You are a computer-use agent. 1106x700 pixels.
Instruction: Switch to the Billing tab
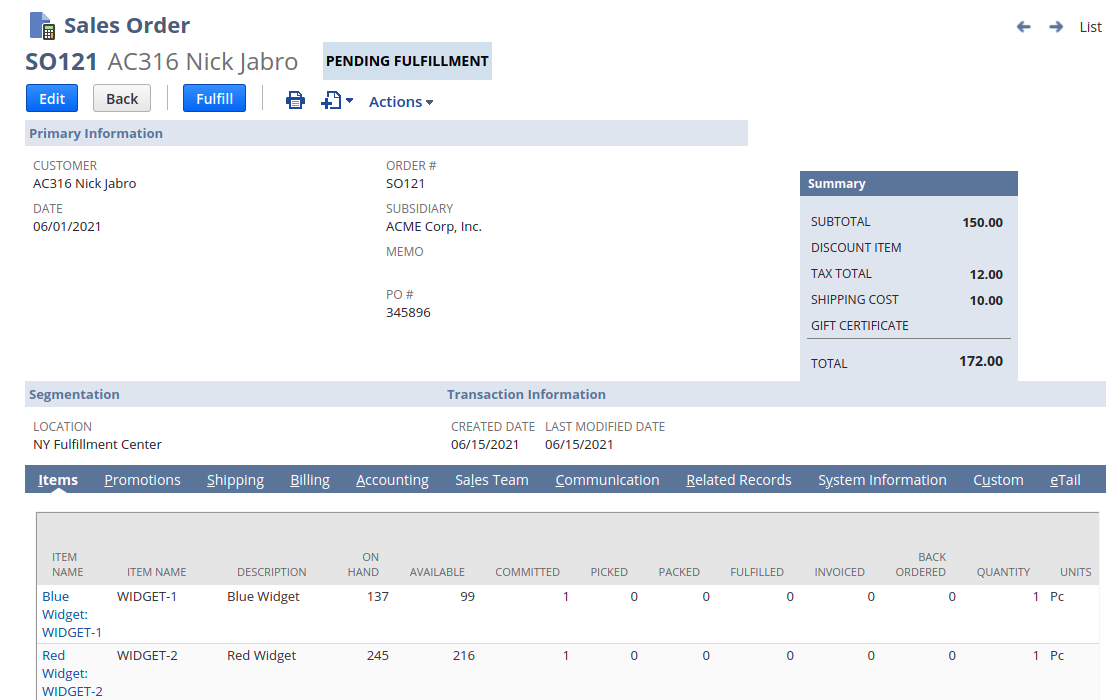pos(310,480)
